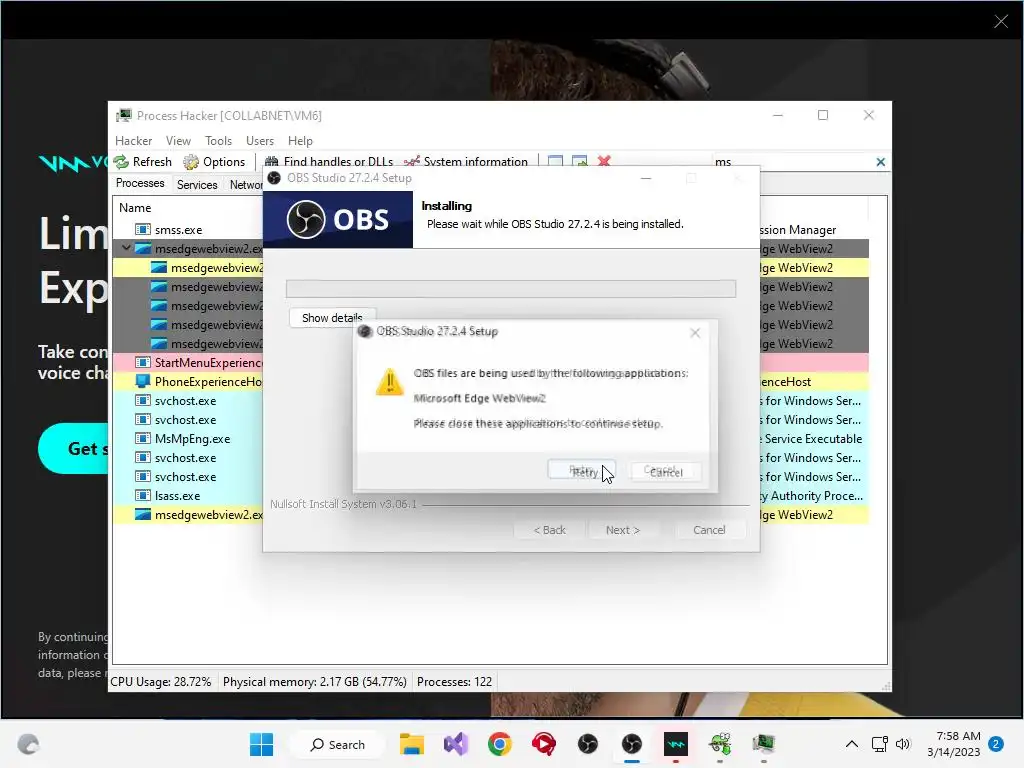
Task: Click the < Back button in OBS Setup
Action: 549,530
